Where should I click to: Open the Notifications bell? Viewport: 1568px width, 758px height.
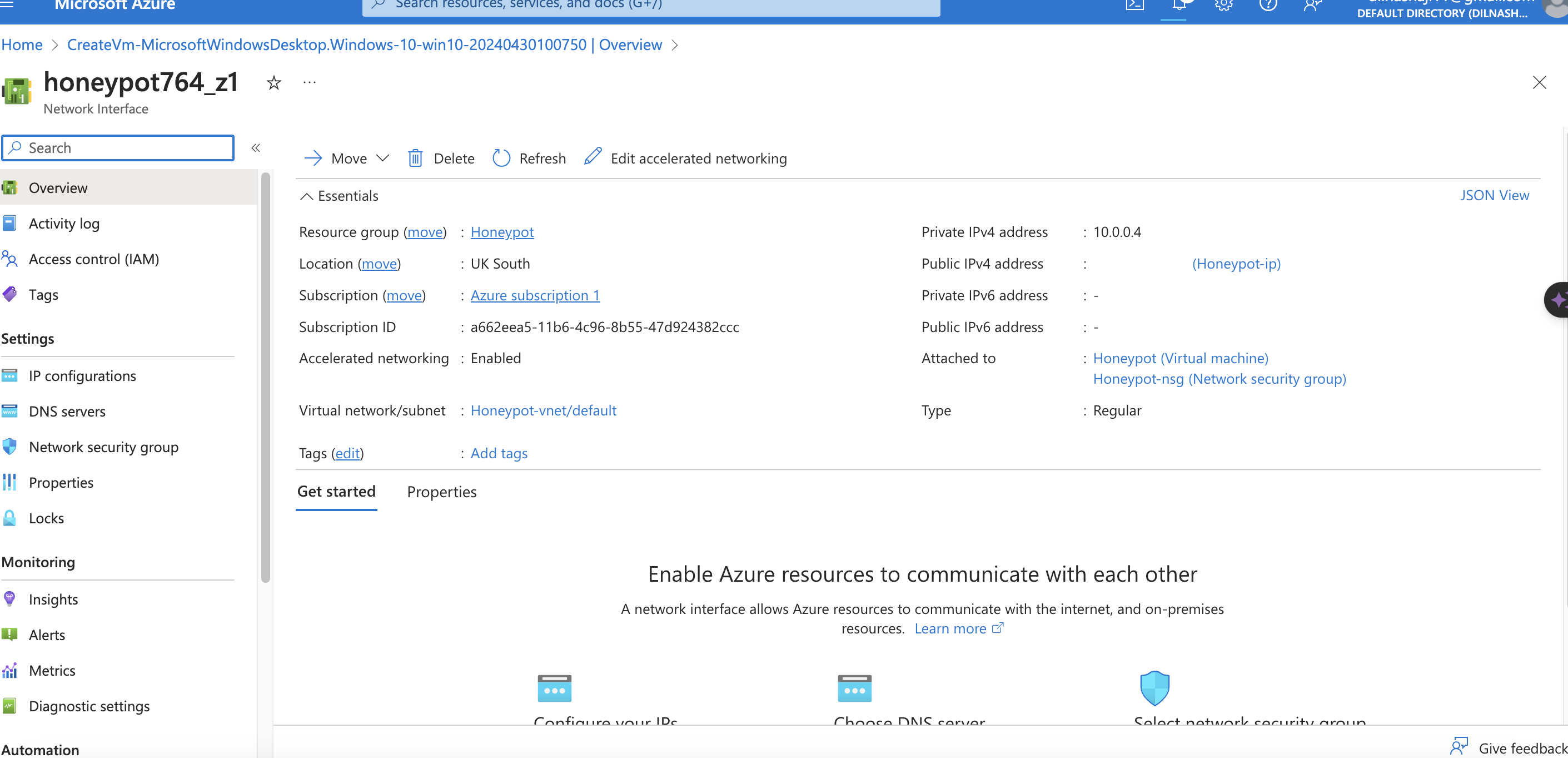coord(1178,5)
